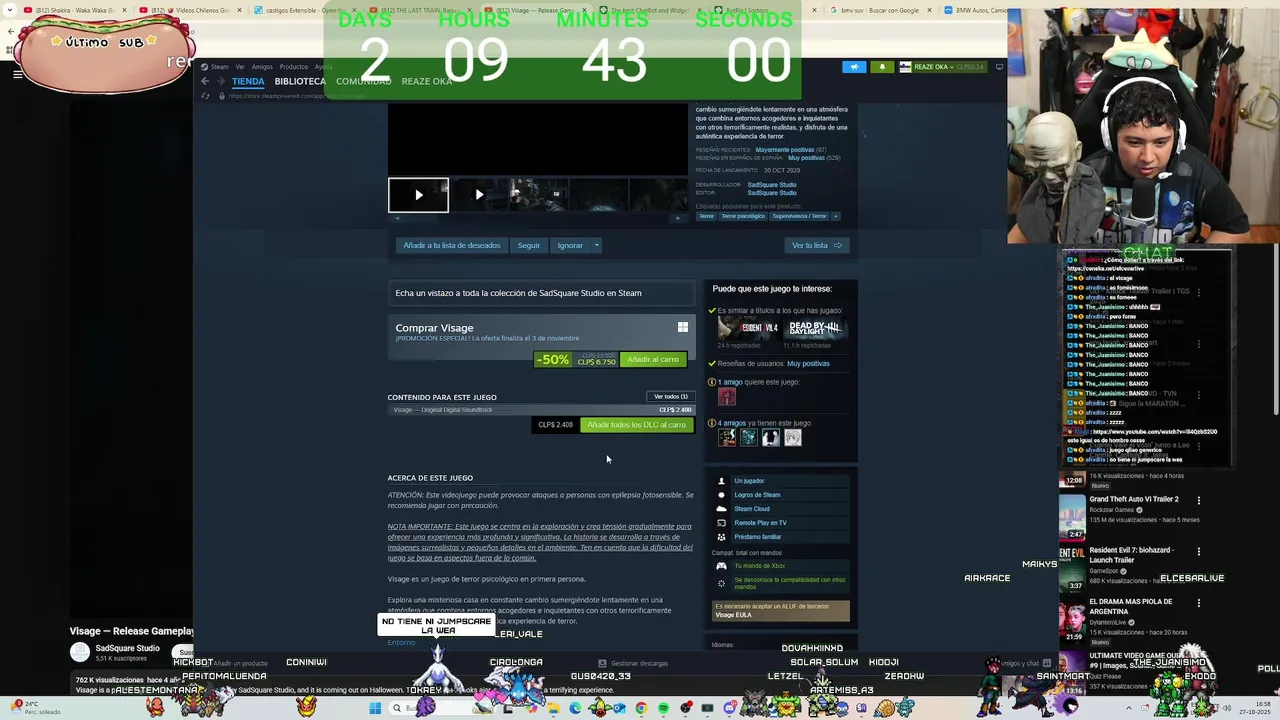Expand the Ignorar options arrow
Screen dimensions: 1280x720
click(596, 245)
